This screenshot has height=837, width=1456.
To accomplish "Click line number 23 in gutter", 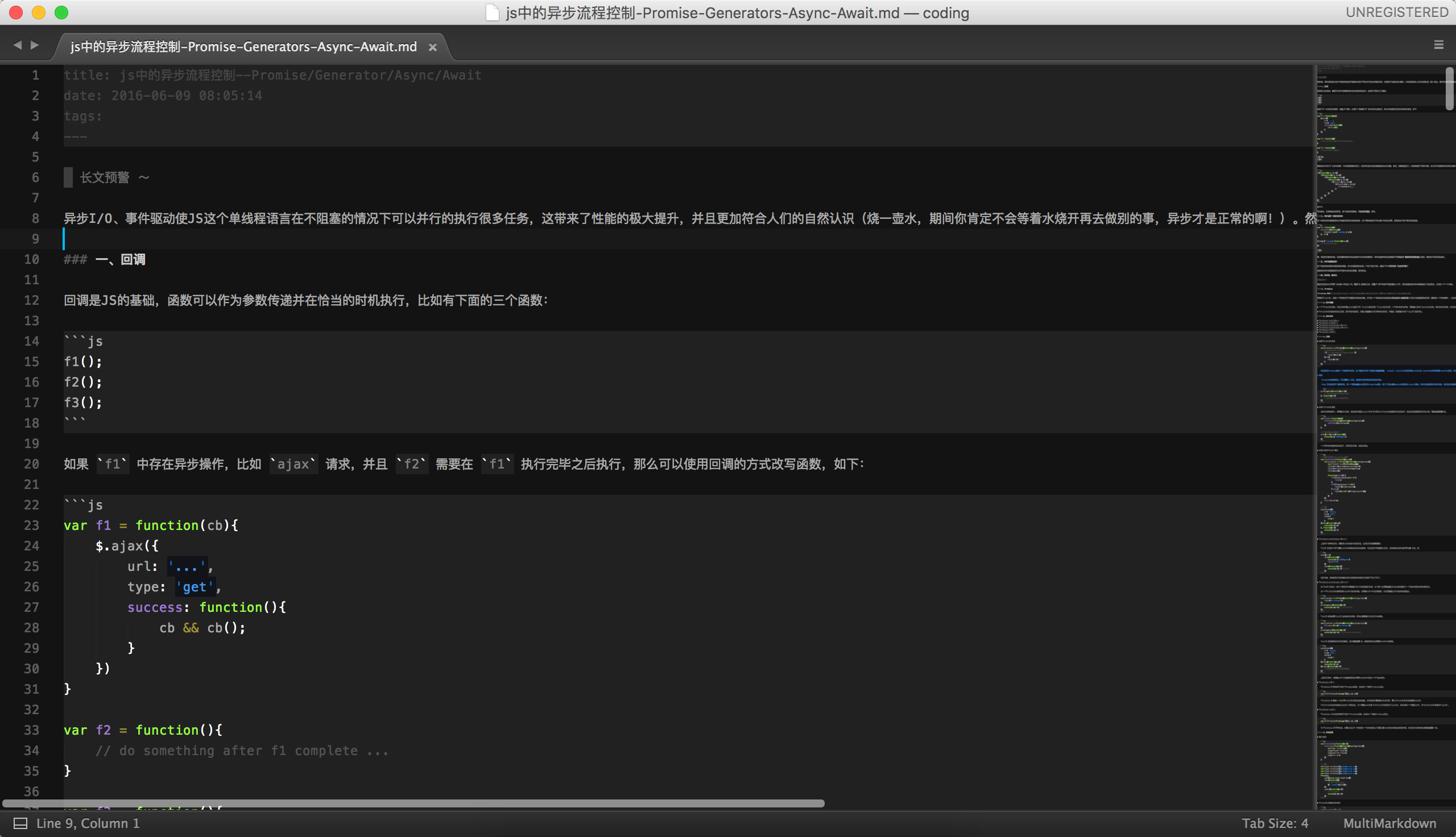I will (32, 525).
